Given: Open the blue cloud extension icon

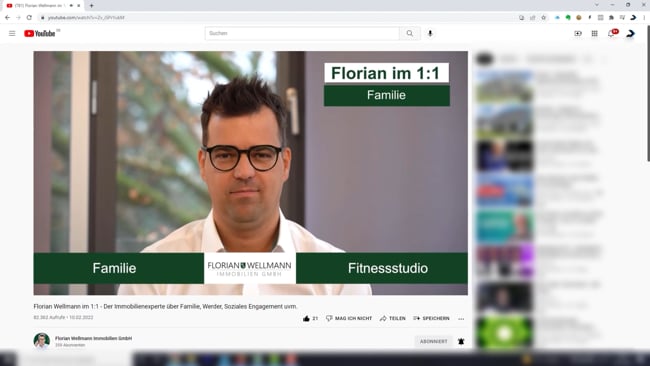Looking at the screenshot, I should point(558,17).
